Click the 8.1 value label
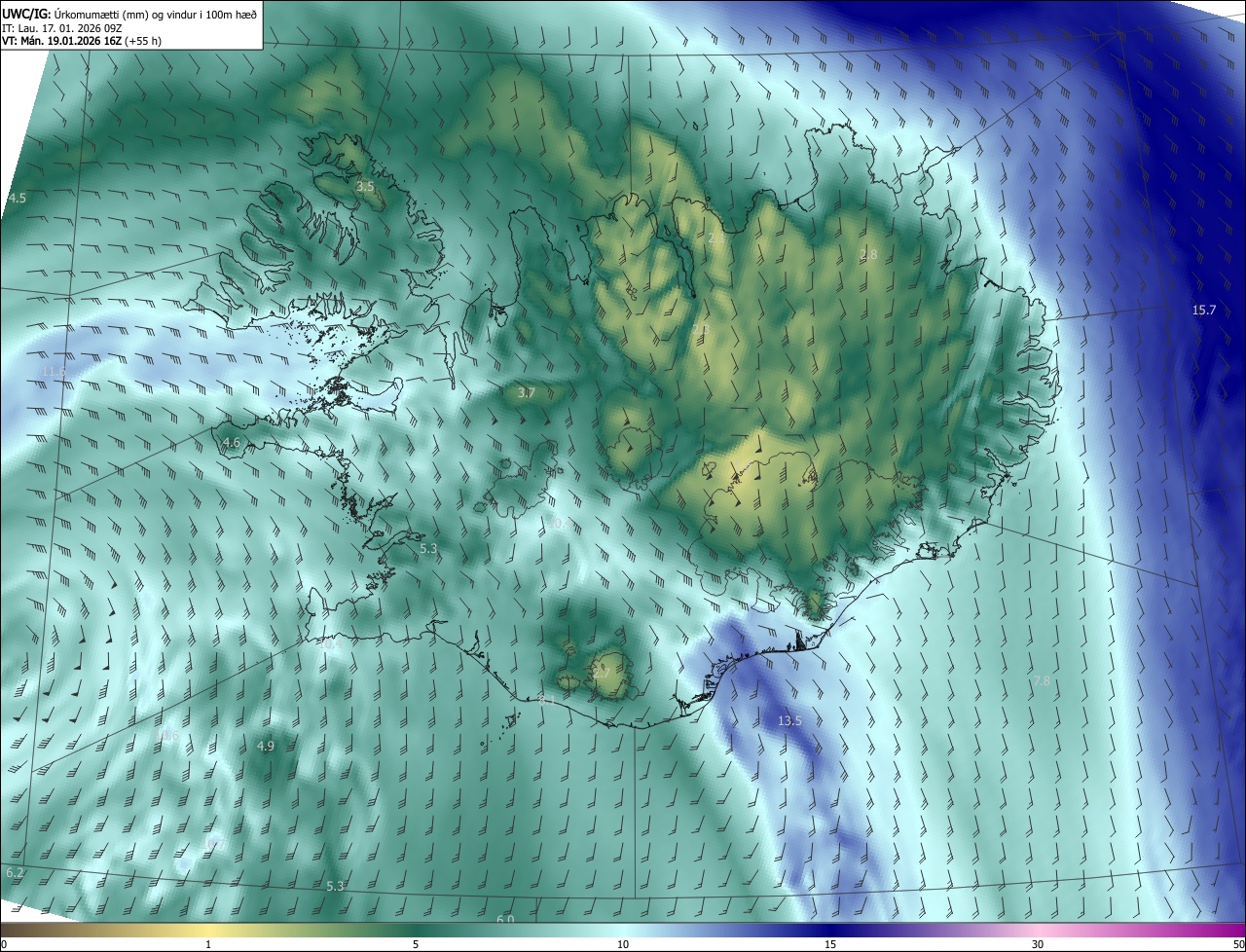This screenshot has width=1246, height=952. pos(547,700)
